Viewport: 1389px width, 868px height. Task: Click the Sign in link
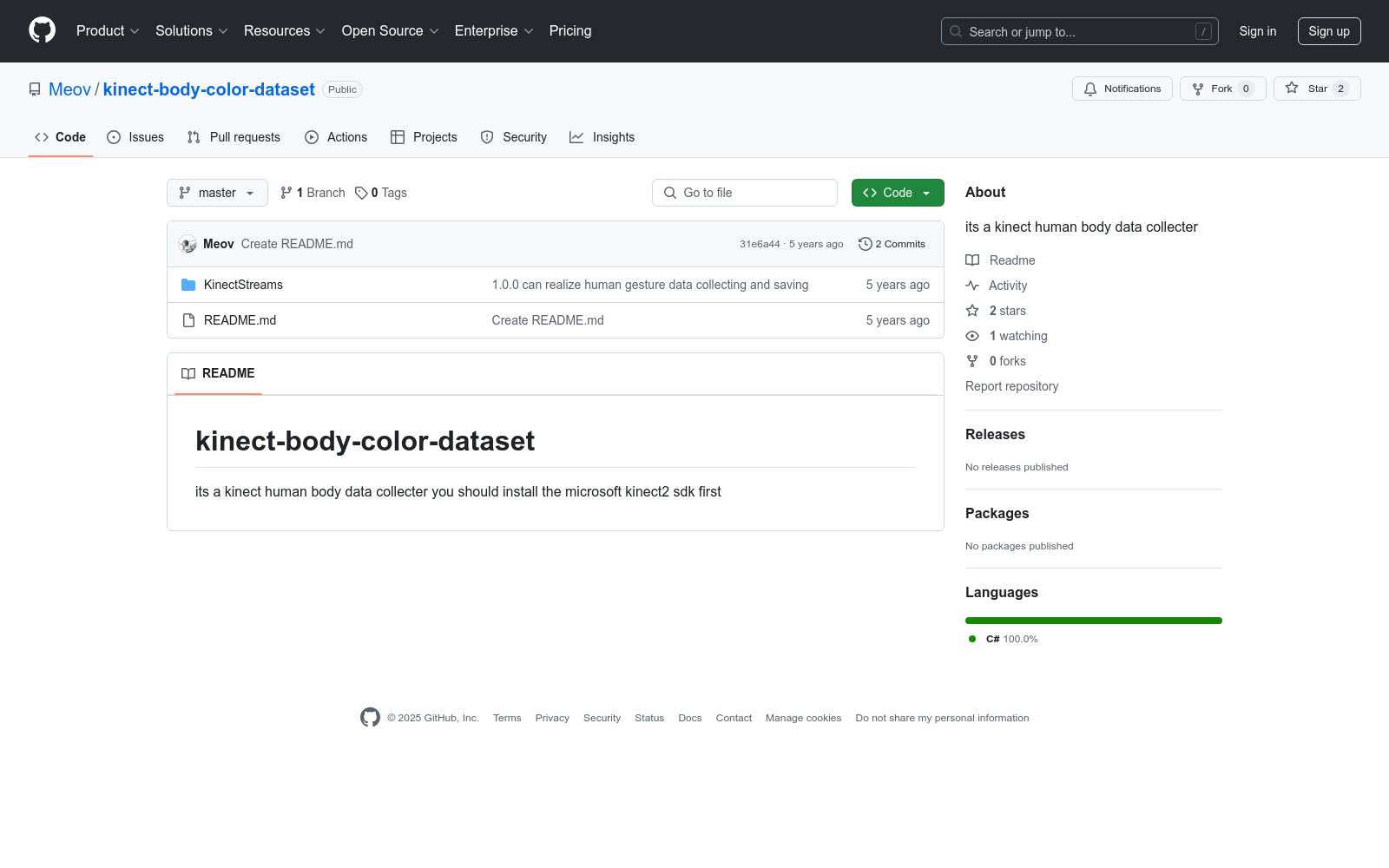(x=1258, y=31)
